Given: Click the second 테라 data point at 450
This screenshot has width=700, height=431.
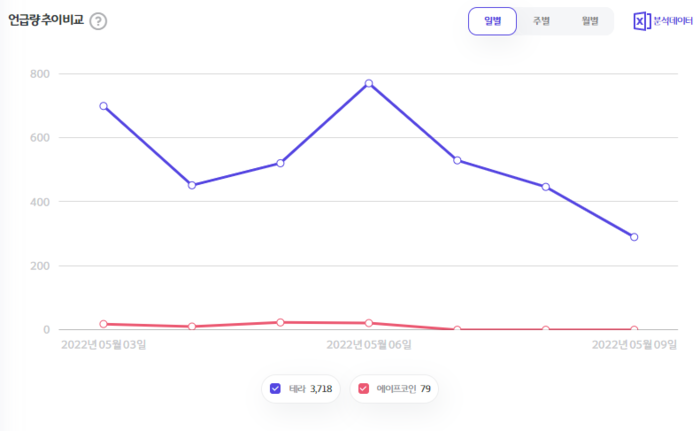Looking at the screenshot, I should (192, 185).
